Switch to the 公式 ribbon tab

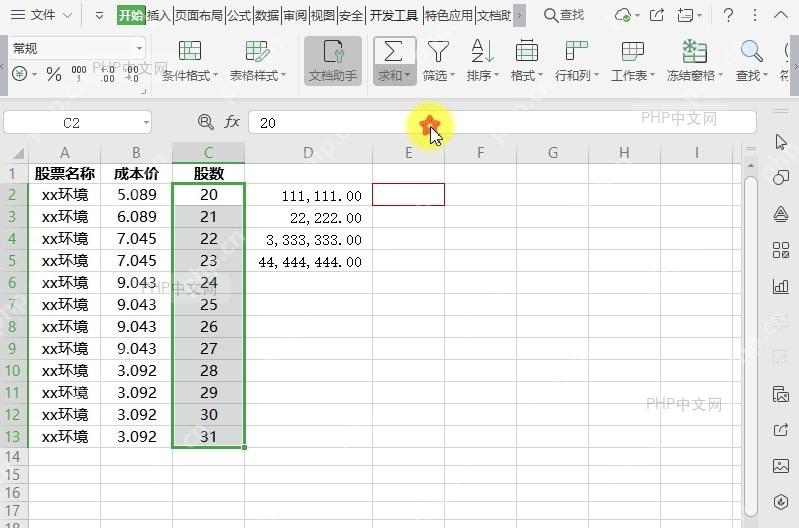coord(239,15)
